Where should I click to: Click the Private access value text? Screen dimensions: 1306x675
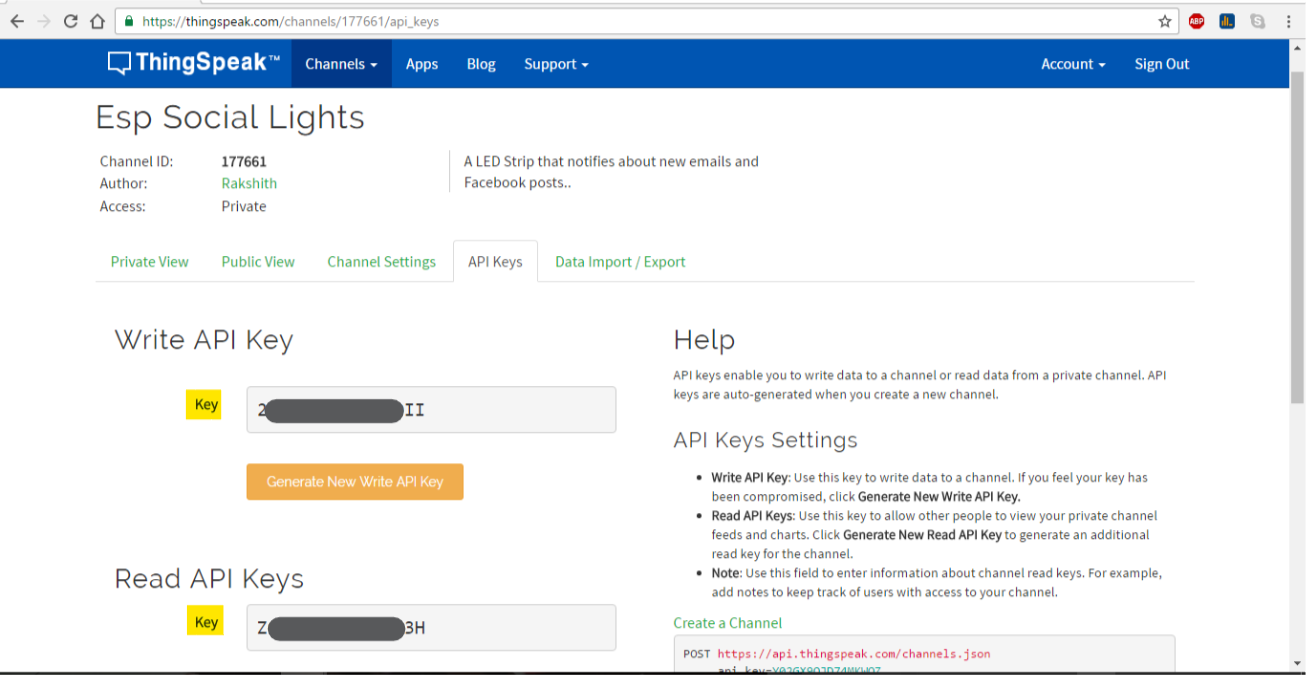[x=244, y=206]
